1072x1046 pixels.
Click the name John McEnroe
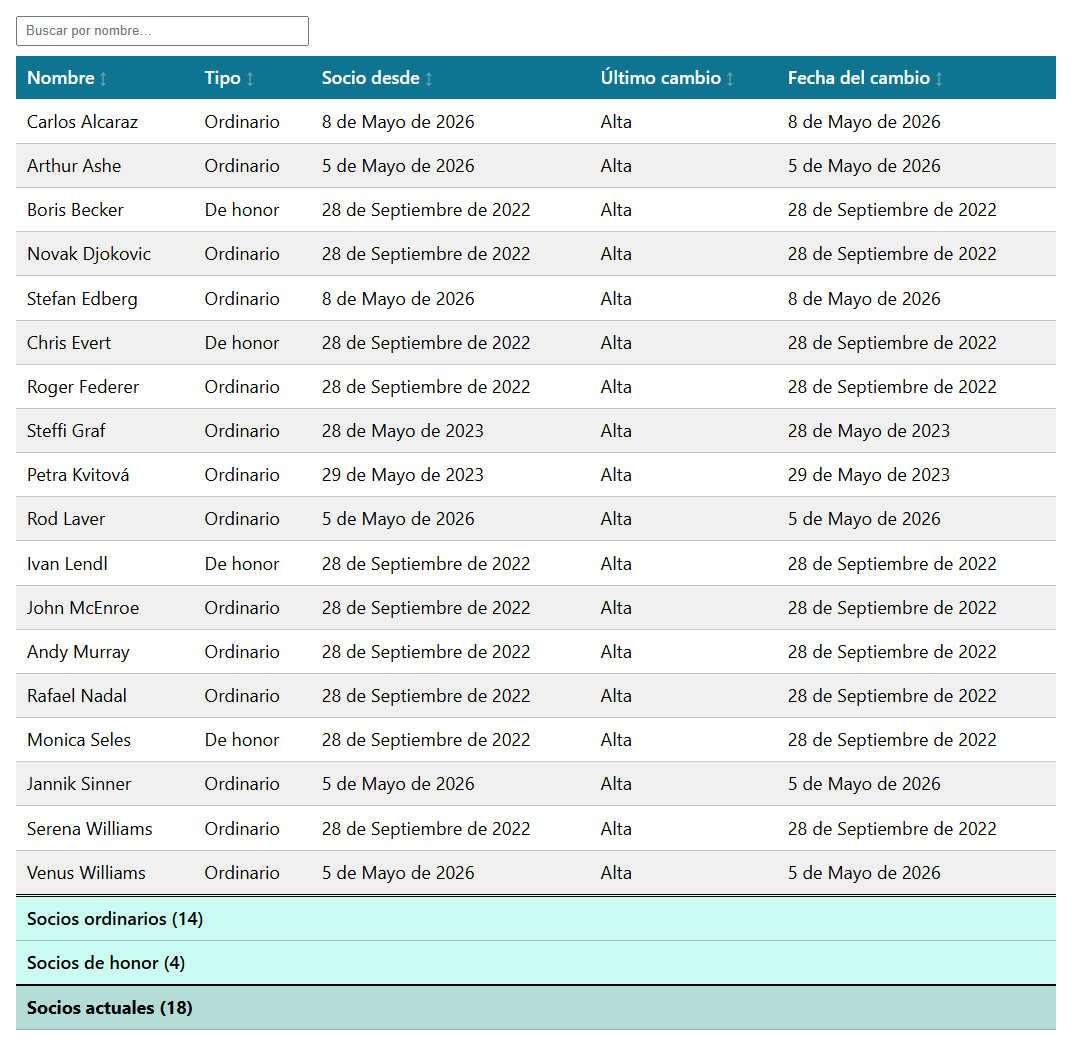83,608
